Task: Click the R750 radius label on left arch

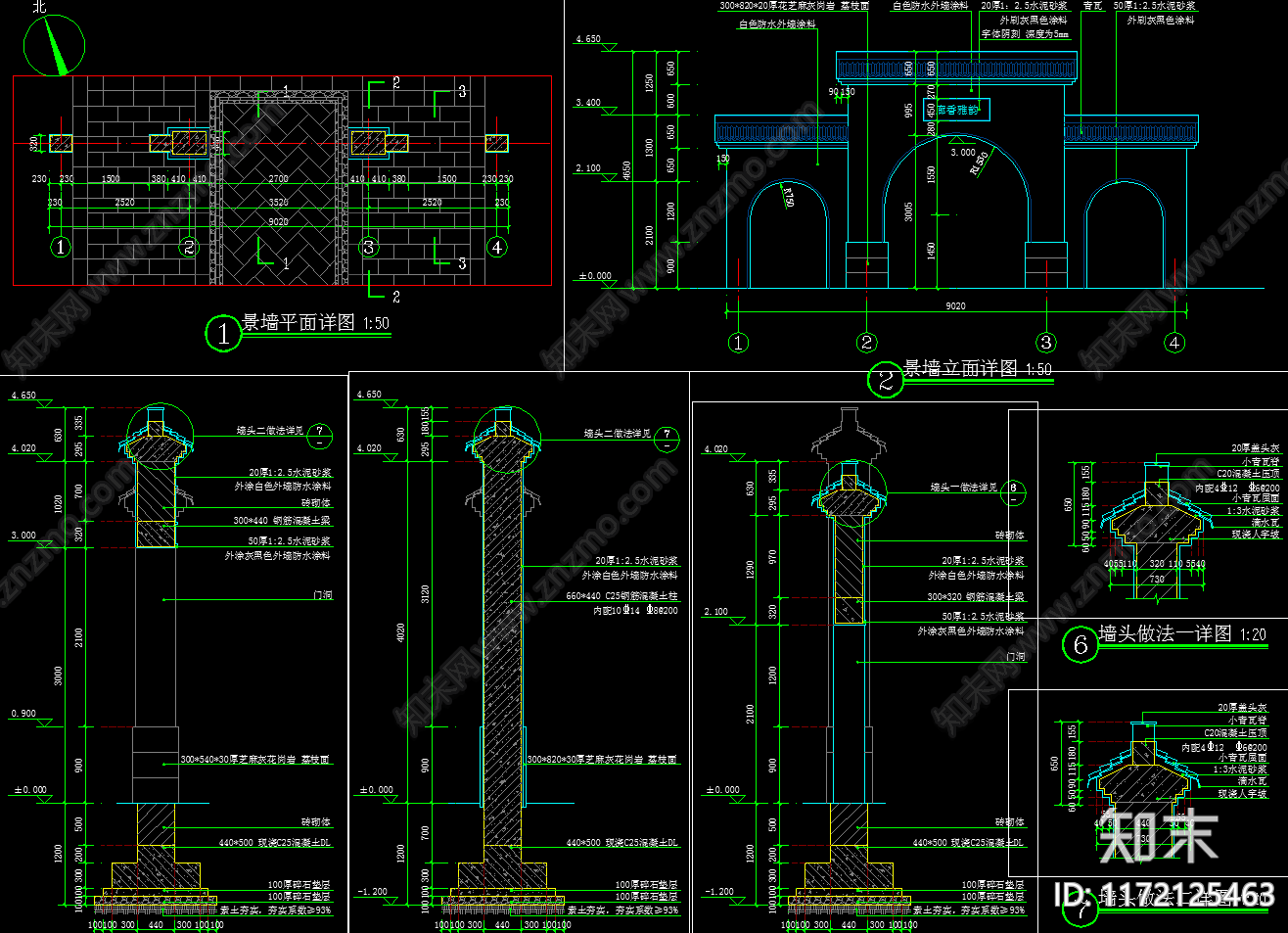Action: (x=788, y=196)
